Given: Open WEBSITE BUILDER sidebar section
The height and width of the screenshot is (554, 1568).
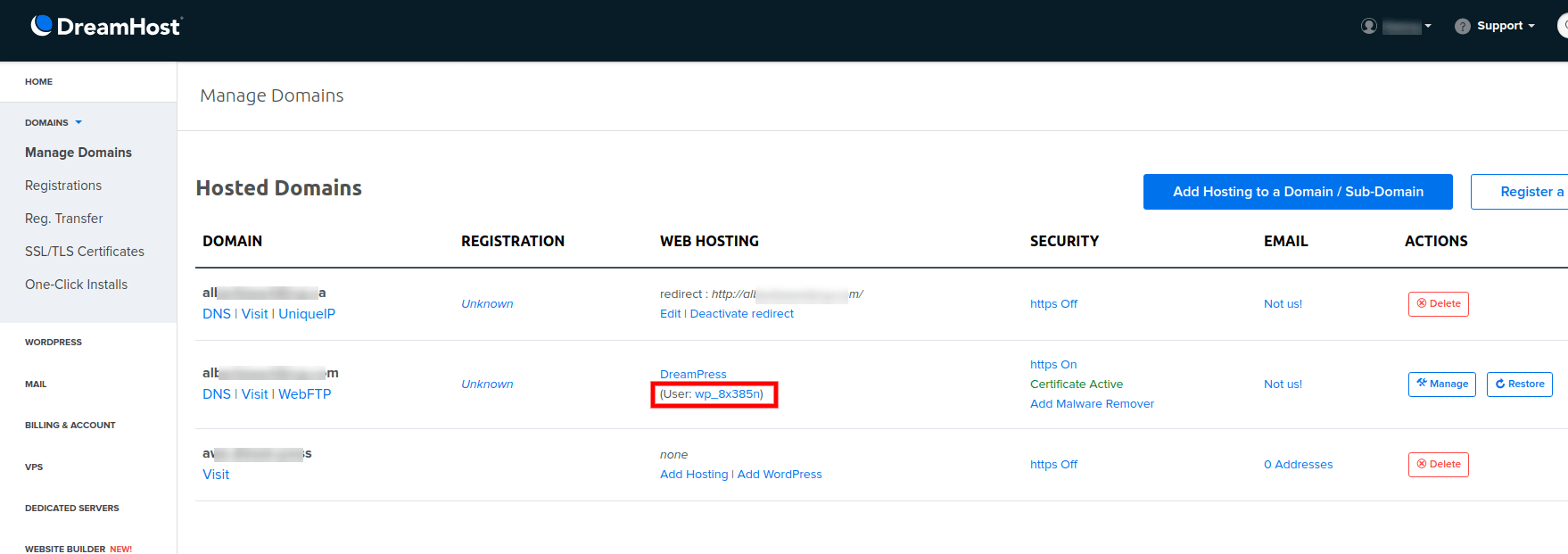Looking at the screenshot, I should pyautogui.click(x=78, y=549).
